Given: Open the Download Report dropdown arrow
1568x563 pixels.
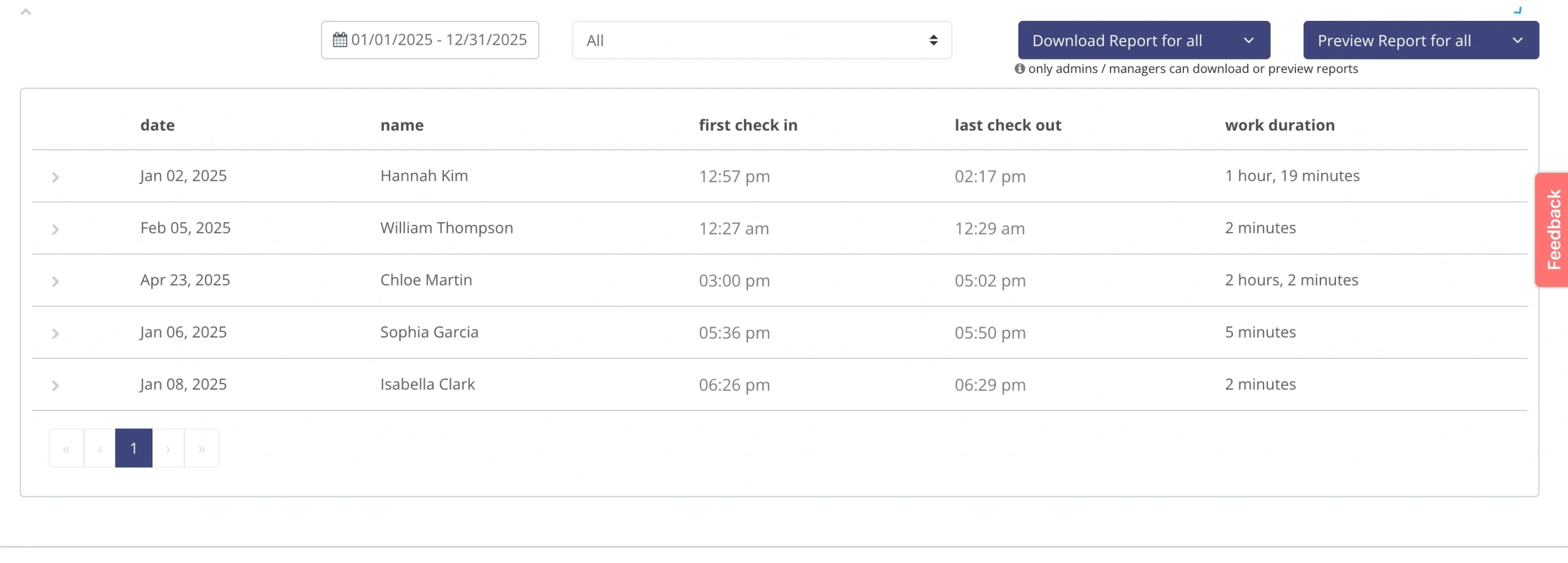Looking at the screenshot, I should (x=1250, y=40).
